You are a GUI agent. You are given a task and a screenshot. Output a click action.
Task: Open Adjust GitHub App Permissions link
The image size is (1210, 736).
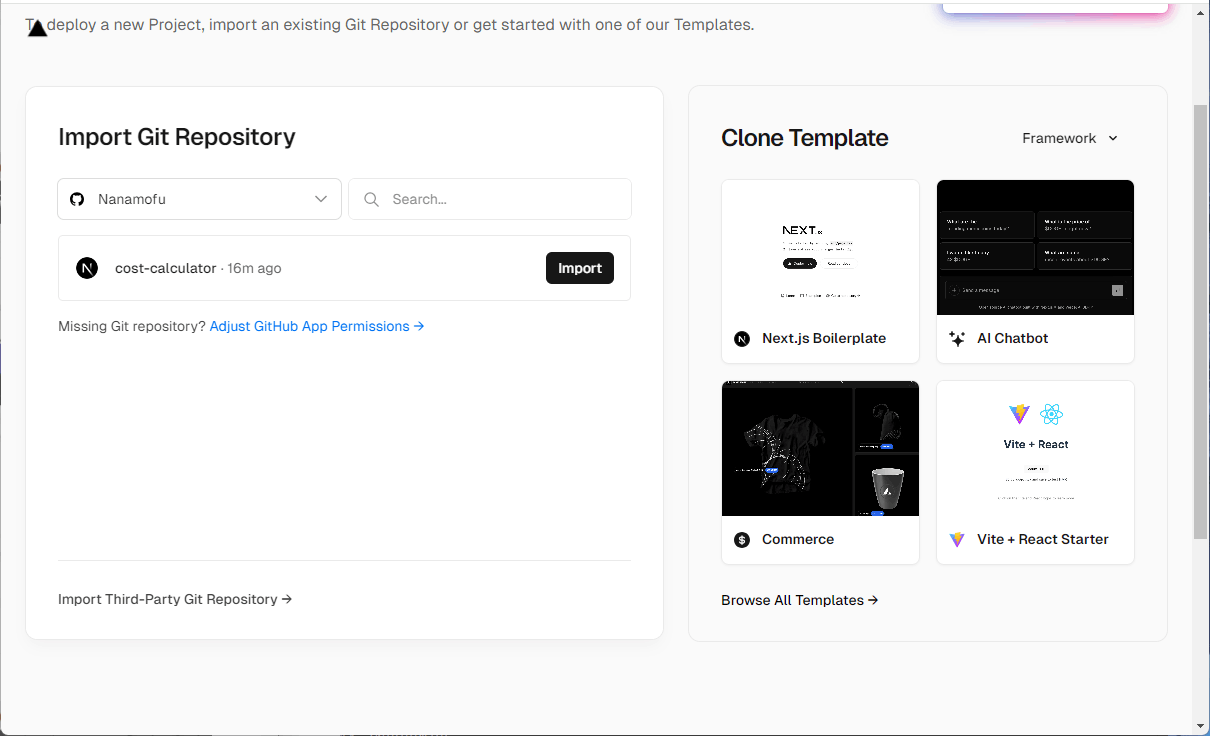[x=317, y=326]
